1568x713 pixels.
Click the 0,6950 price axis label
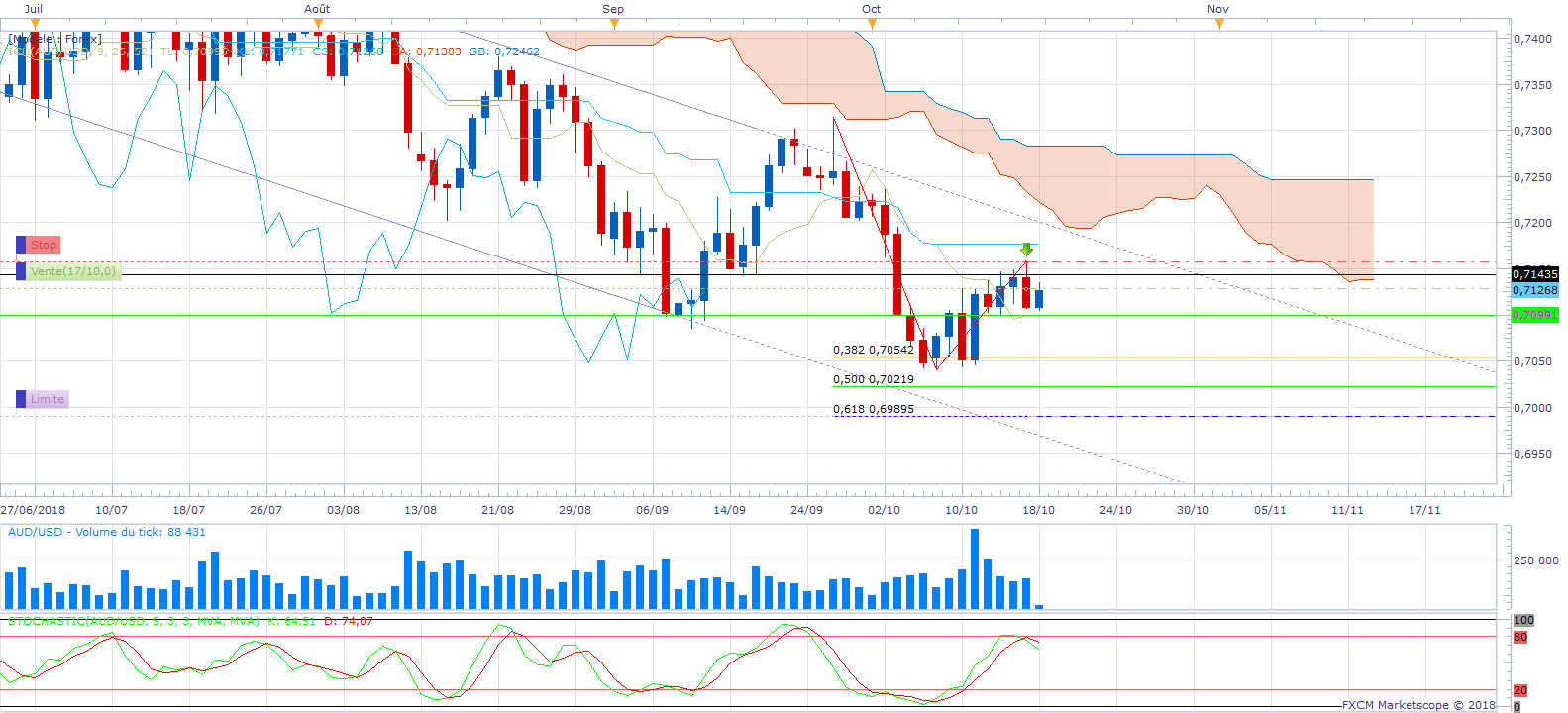(1533, 454)
